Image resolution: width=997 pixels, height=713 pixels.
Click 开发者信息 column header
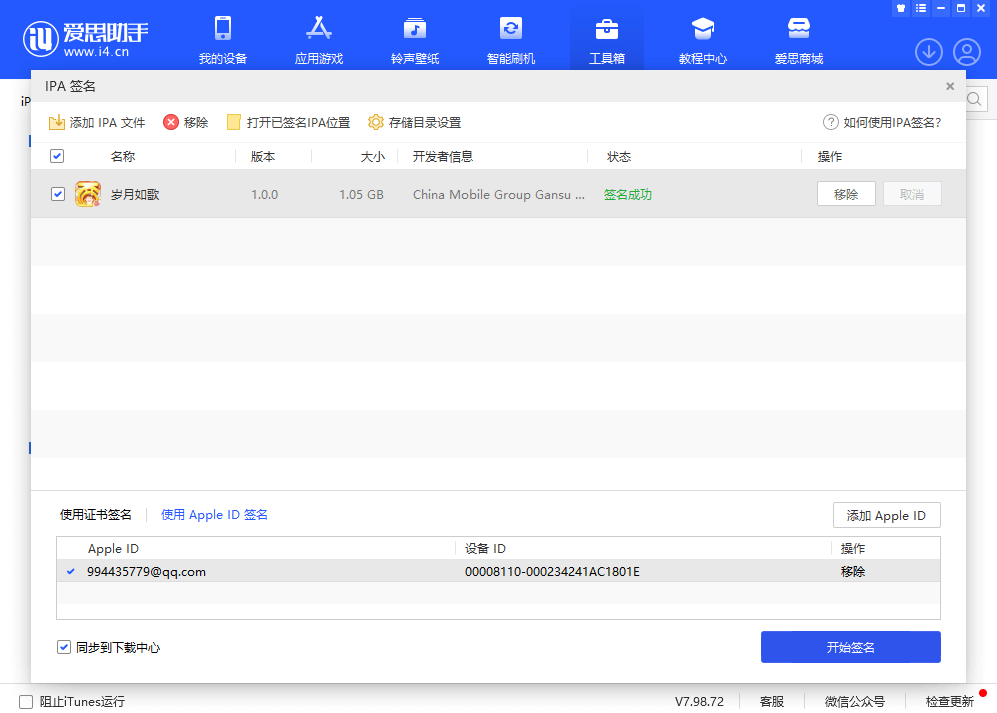[443, 156]
